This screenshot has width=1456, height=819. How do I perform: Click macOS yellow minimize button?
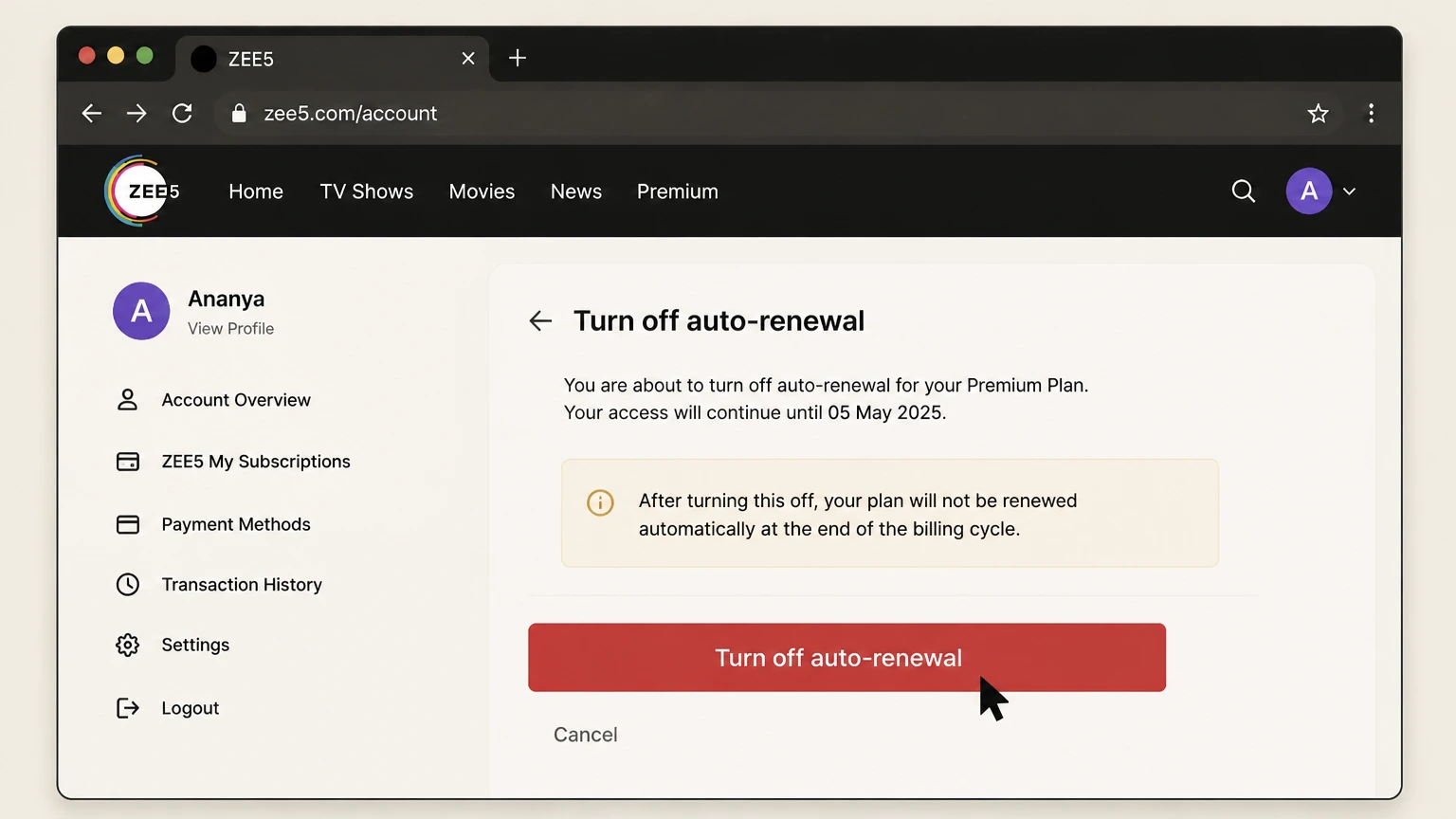[x=116, y=55]
